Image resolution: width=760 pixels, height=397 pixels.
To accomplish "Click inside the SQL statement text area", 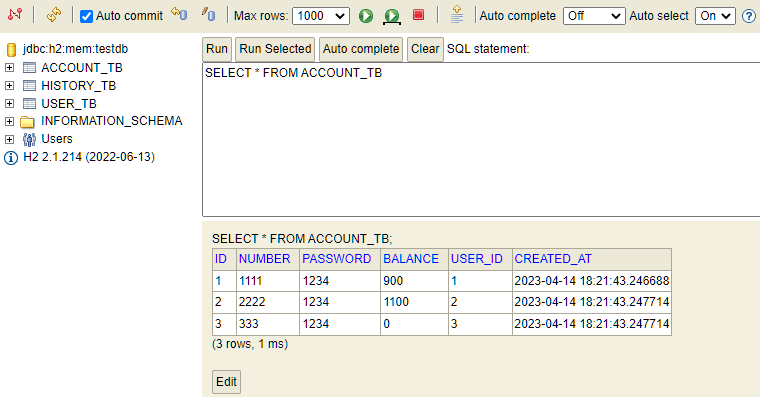I will [x=481, y=140].
